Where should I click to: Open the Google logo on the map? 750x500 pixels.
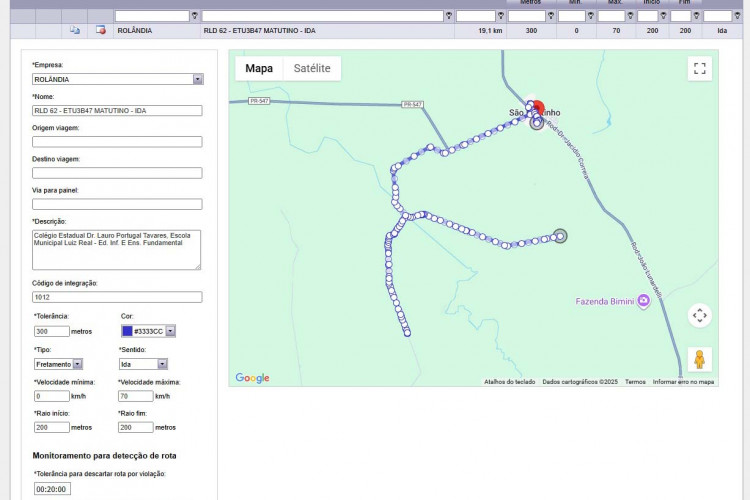252,378
